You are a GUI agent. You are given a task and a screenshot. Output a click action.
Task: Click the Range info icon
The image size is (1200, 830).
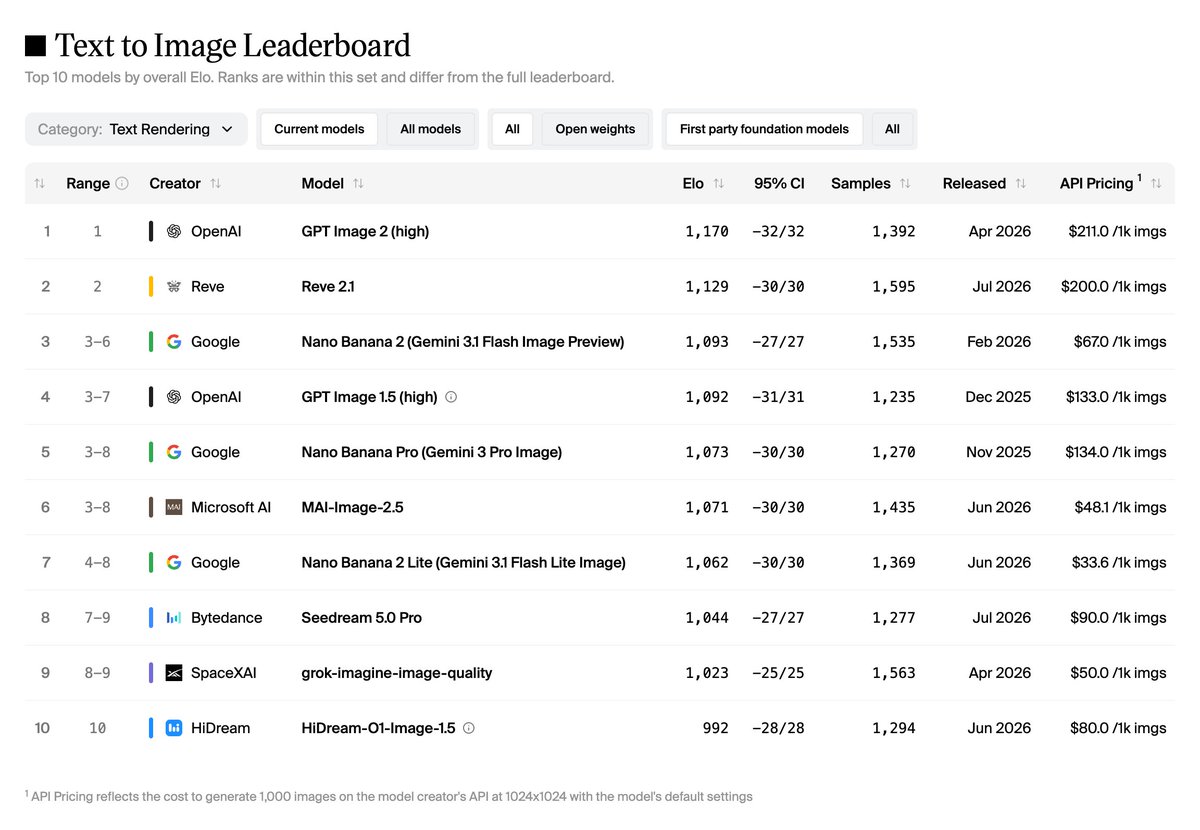(122, 184)
